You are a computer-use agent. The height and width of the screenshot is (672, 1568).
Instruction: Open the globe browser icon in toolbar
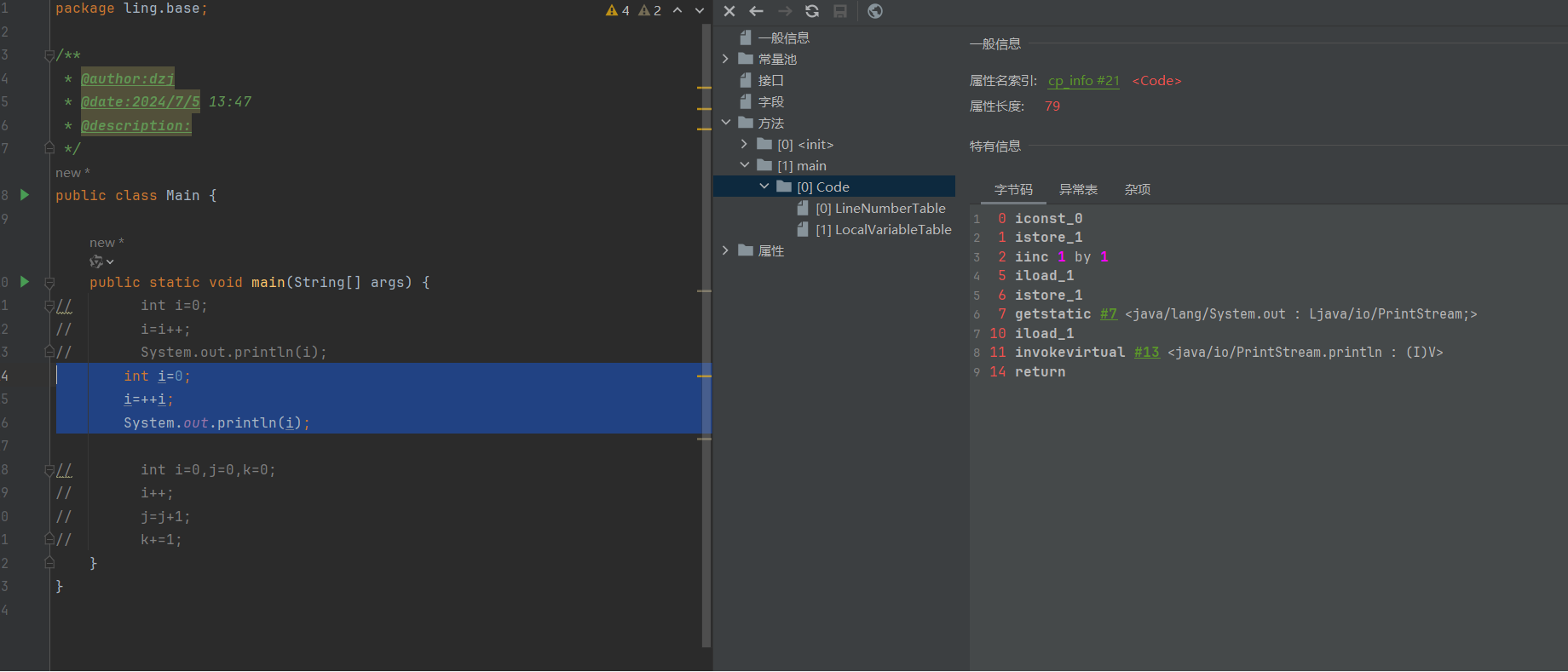point(875,11)
